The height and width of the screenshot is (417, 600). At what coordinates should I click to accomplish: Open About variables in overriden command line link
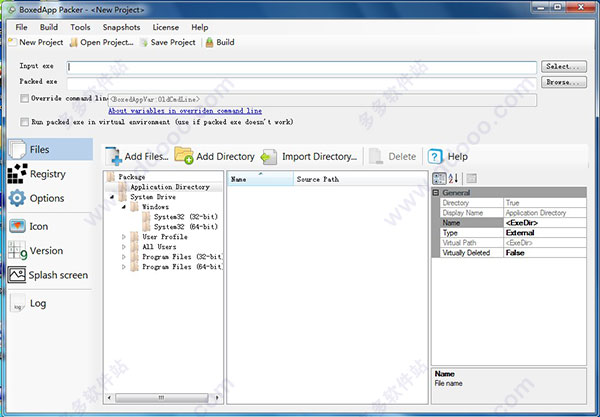(x=185, y=111)
